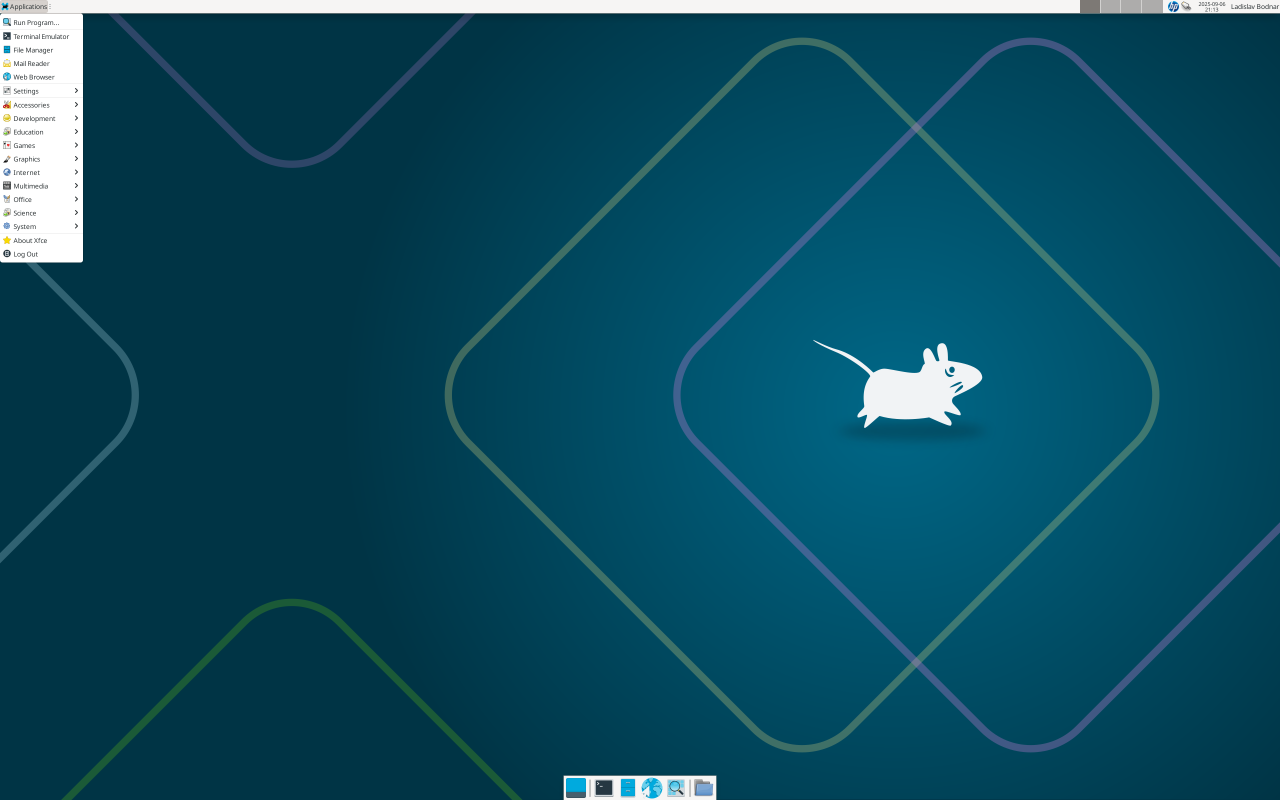1280x800 pixels.
Task: Choose Log Out at the menu bottom
Action: coord(41,254)
